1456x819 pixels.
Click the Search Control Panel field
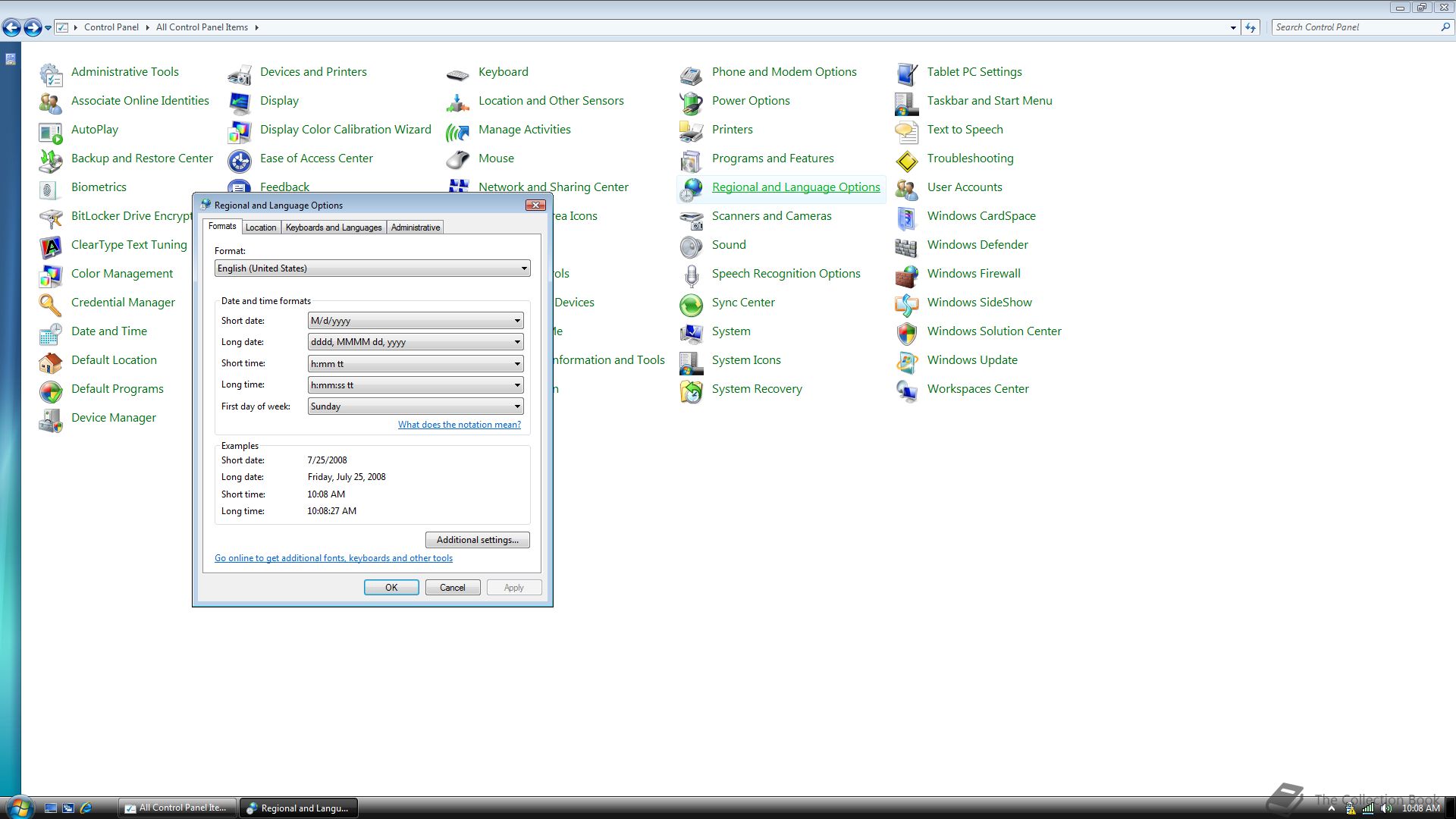pyautogui.click(x=1356, y=27)
